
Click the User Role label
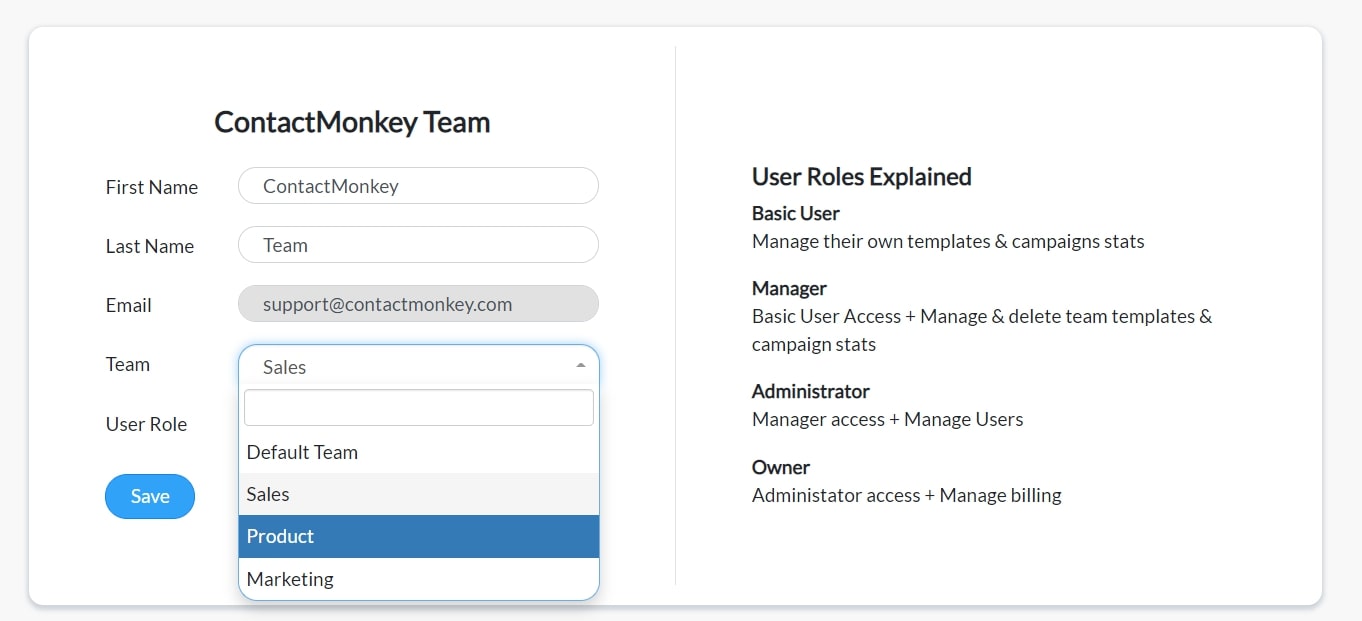click(x=146, y=424)
